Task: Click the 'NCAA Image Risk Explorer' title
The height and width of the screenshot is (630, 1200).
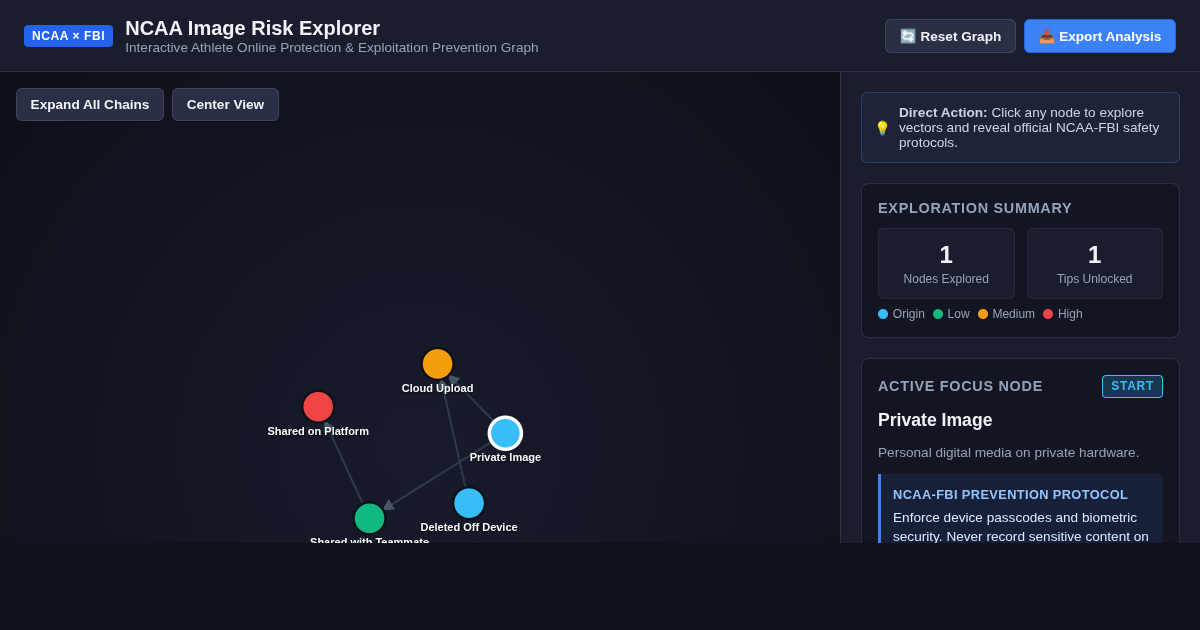Action: point(252,28)
